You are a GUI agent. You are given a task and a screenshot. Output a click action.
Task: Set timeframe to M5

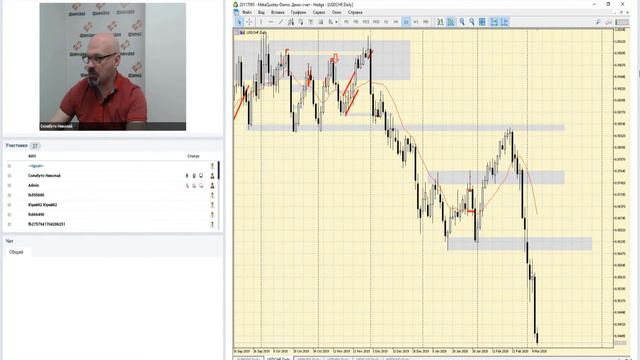[x=356, y=22]
